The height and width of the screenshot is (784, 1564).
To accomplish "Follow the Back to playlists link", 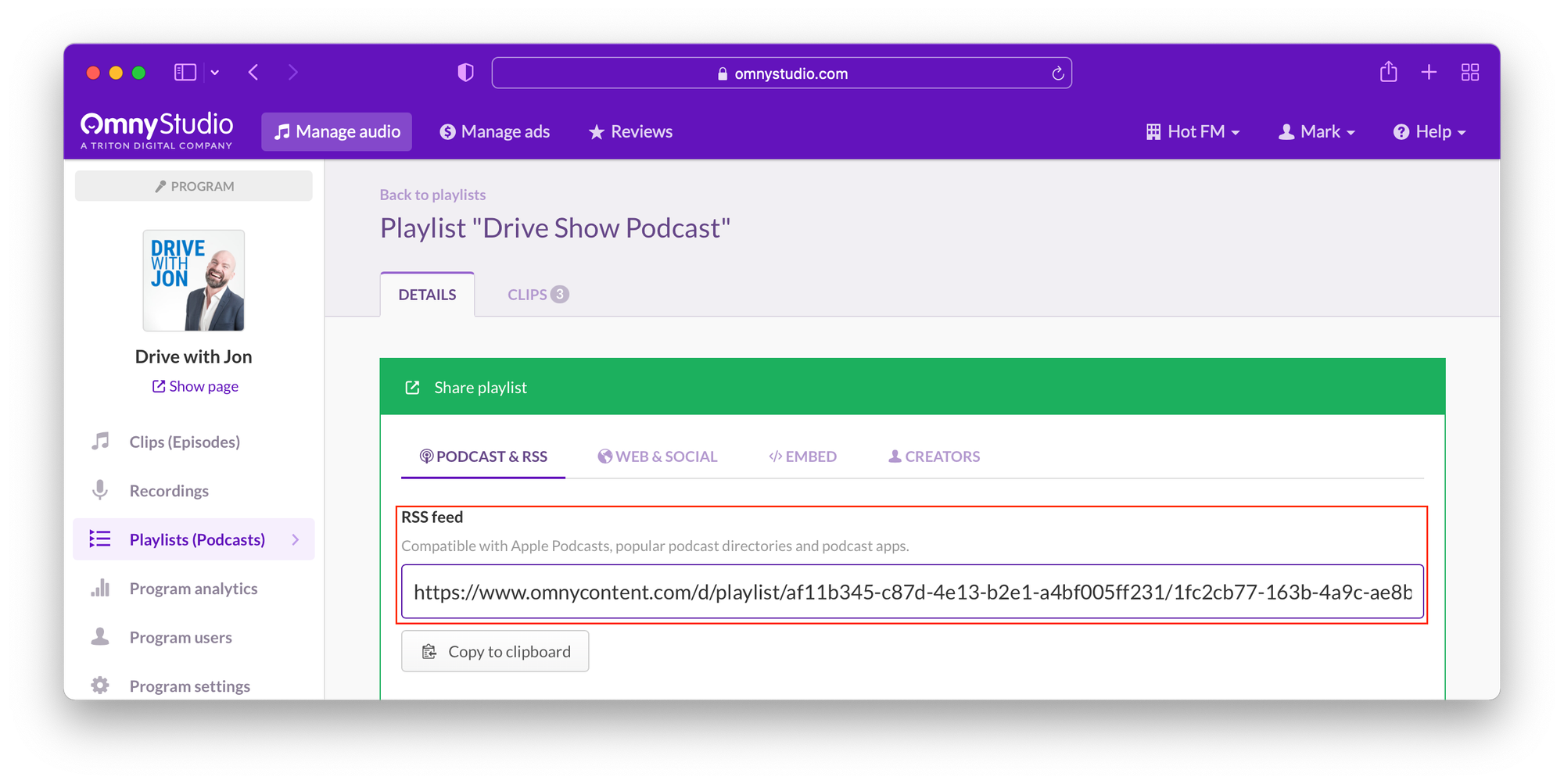I will (x=432, y=195).
